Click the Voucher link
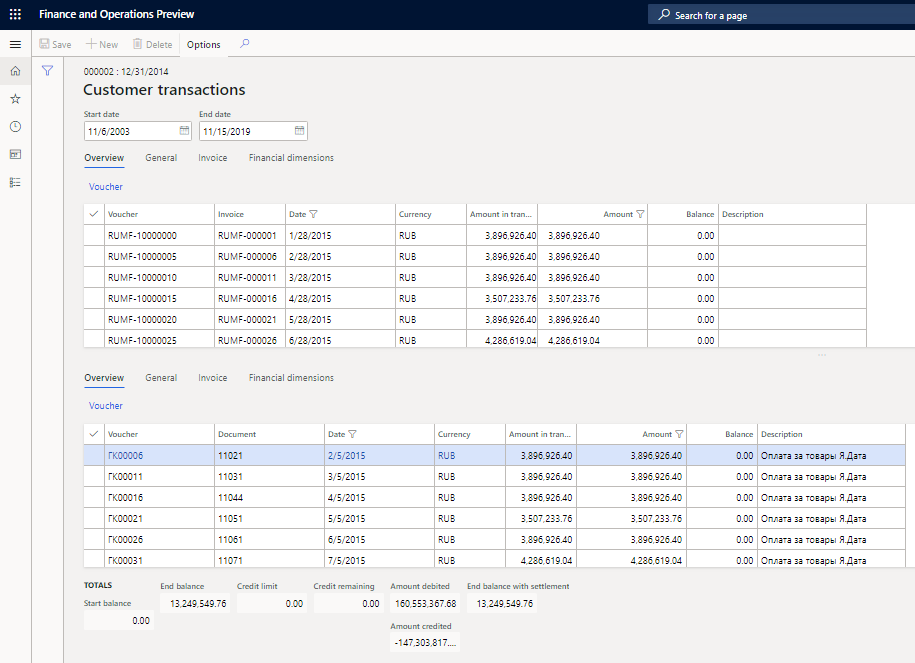Viewport: 915px width, 663px height. (x=105, y=186)
